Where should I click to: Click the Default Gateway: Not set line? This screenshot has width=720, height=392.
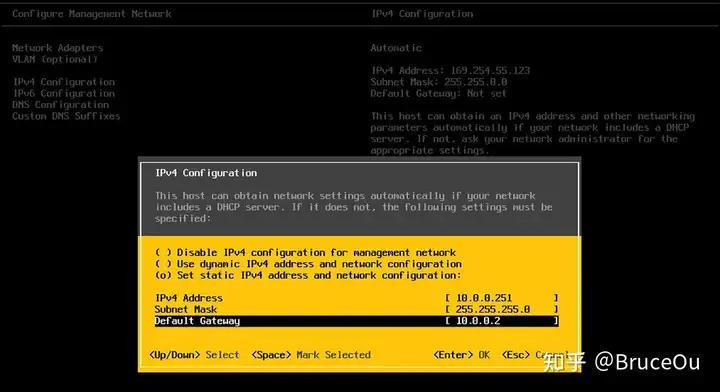click(439, 94)
